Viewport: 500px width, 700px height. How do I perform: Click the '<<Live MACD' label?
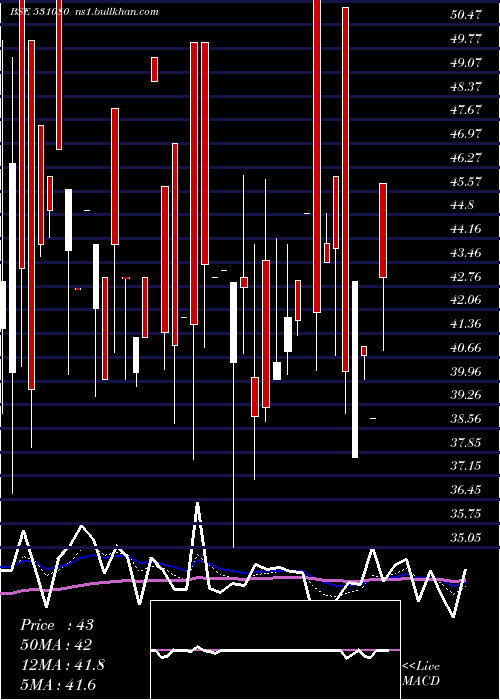[x=421, y=673]
